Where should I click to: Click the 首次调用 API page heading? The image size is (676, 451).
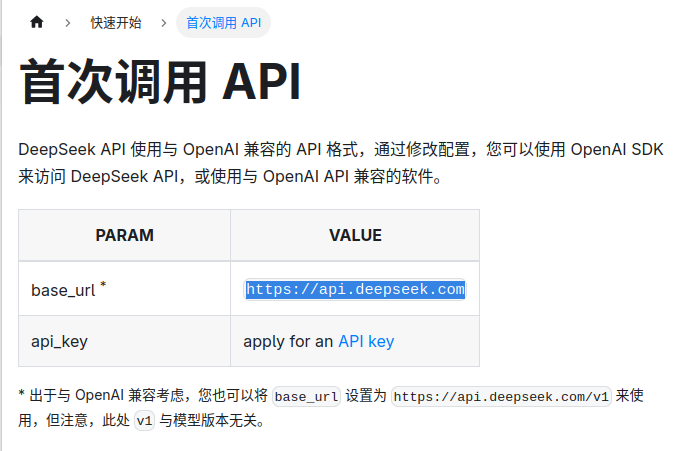click(x=160, y=82)
